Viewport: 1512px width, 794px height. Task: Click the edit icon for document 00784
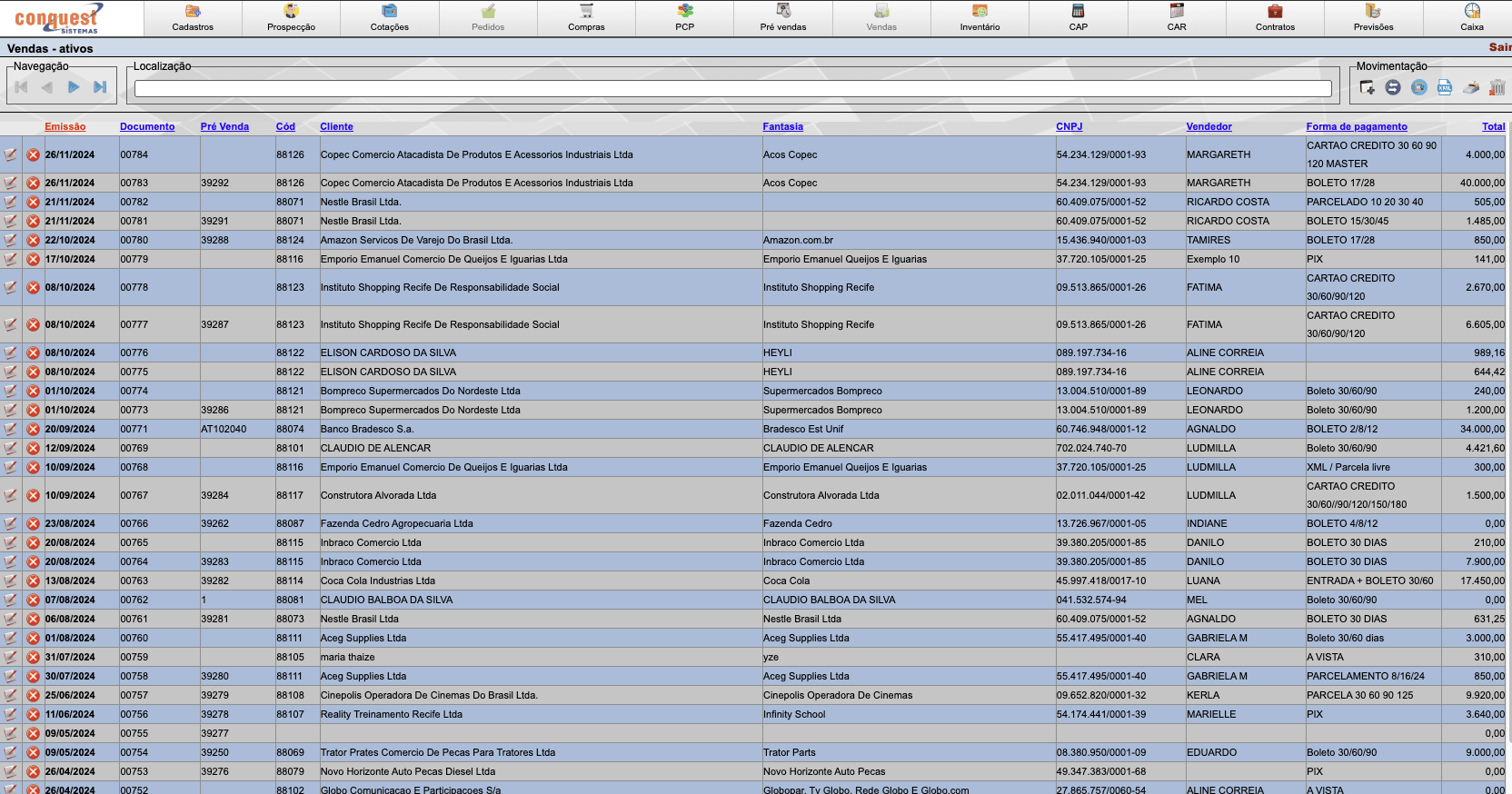point(11,155)
